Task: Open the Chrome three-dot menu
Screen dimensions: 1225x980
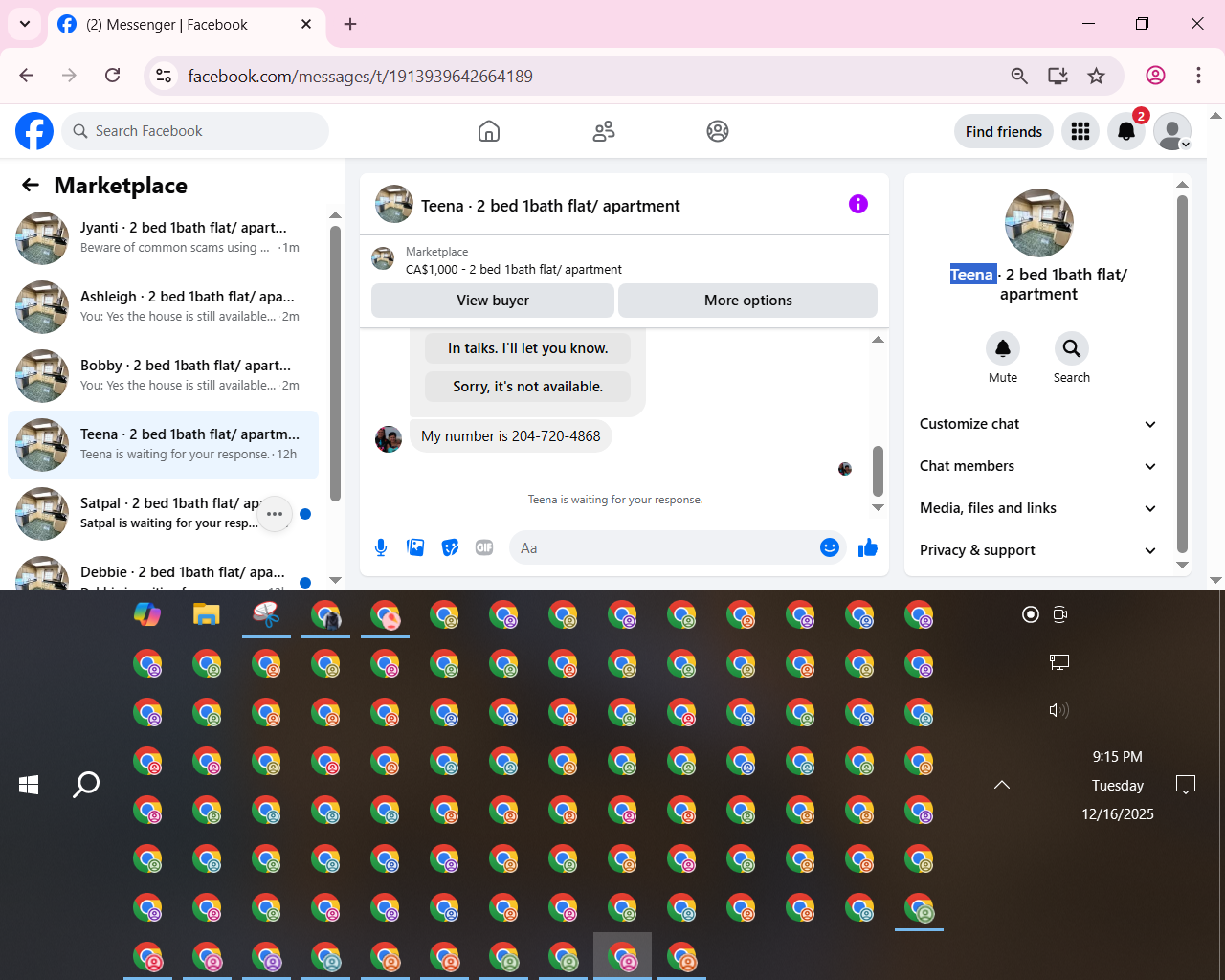Action: (x=1198, y=76)
